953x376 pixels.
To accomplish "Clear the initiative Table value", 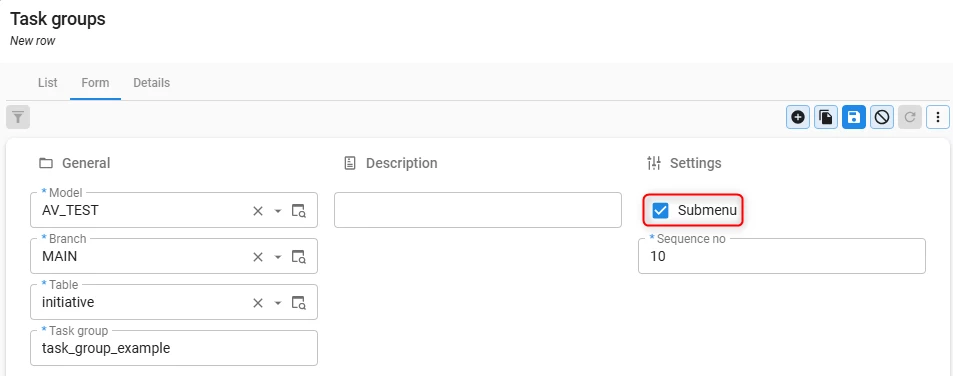I will pyautogui.click(x=258, y=303).
